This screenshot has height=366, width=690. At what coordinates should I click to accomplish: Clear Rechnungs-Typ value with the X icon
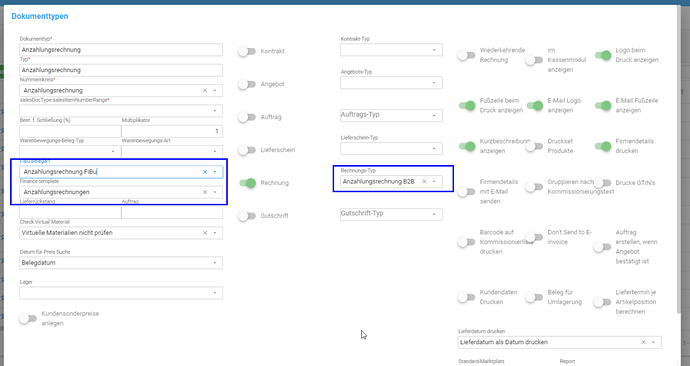click(x=424, y=181)
